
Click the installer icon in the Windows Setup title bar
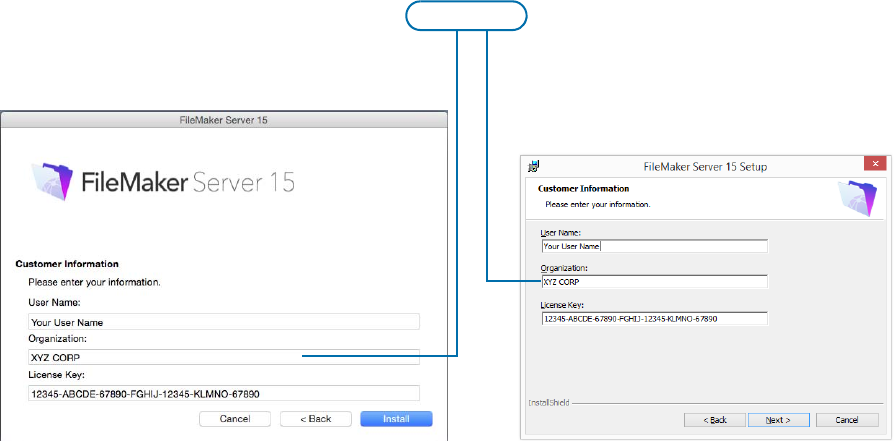(x=534, y=166)
